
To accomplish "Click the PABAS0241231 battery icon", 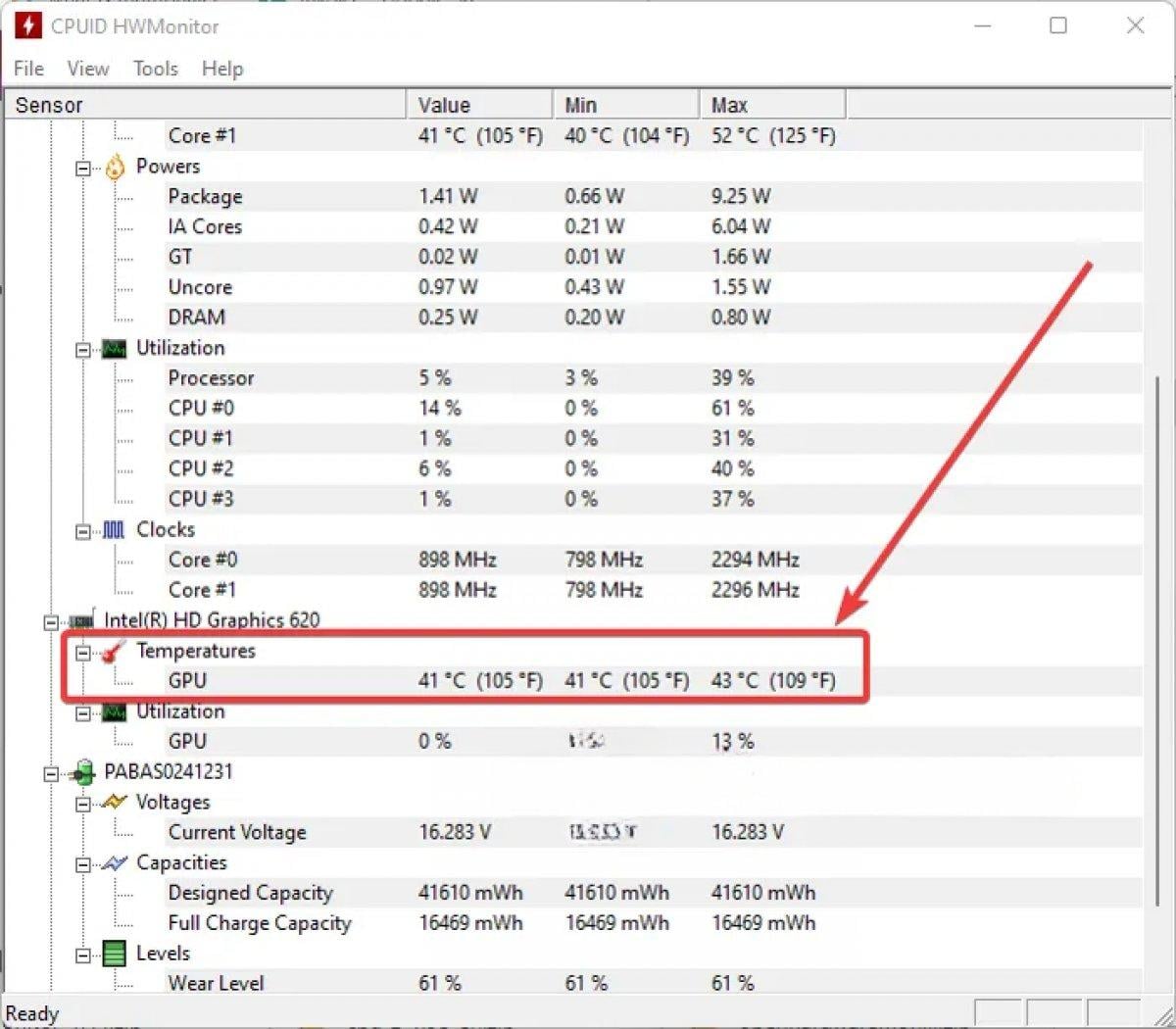I will coord(82,772).
